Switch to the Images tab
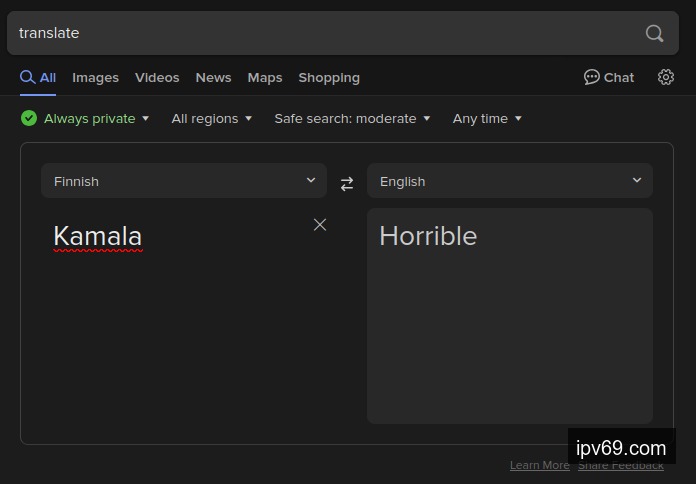Image resolution: width=696 pixels, height=484 pixels. click(x=95, y=77)
